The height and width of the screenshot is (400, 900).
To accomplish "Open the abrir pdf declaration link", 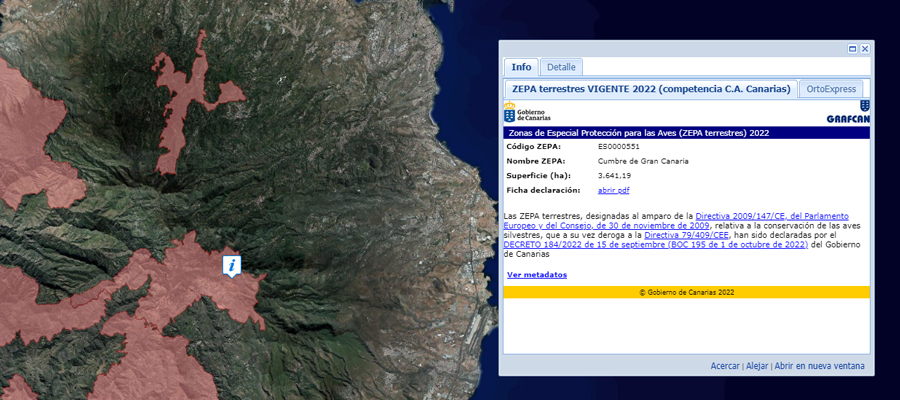I will coord(614,191).
